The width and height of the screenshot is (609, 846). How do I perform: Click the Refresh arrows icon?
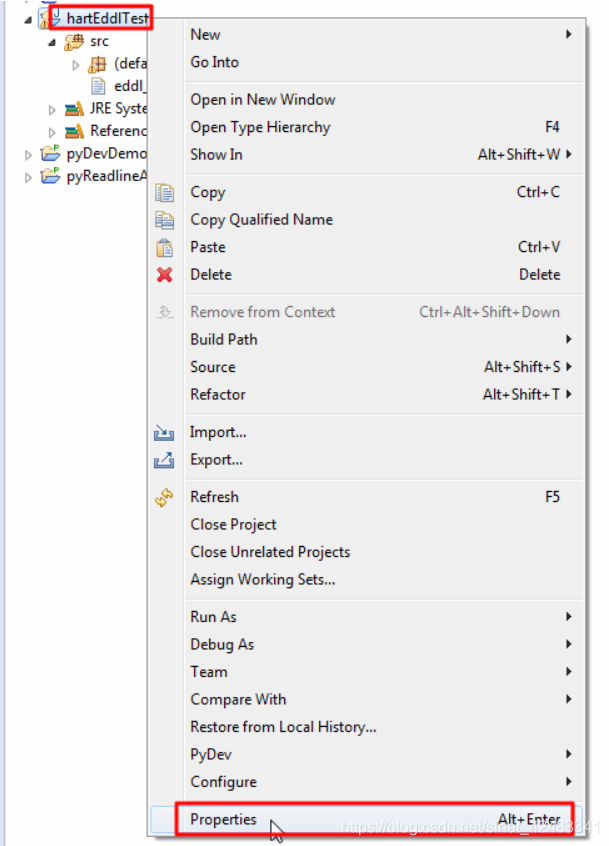pyautogui.click(x=164, y=497)
